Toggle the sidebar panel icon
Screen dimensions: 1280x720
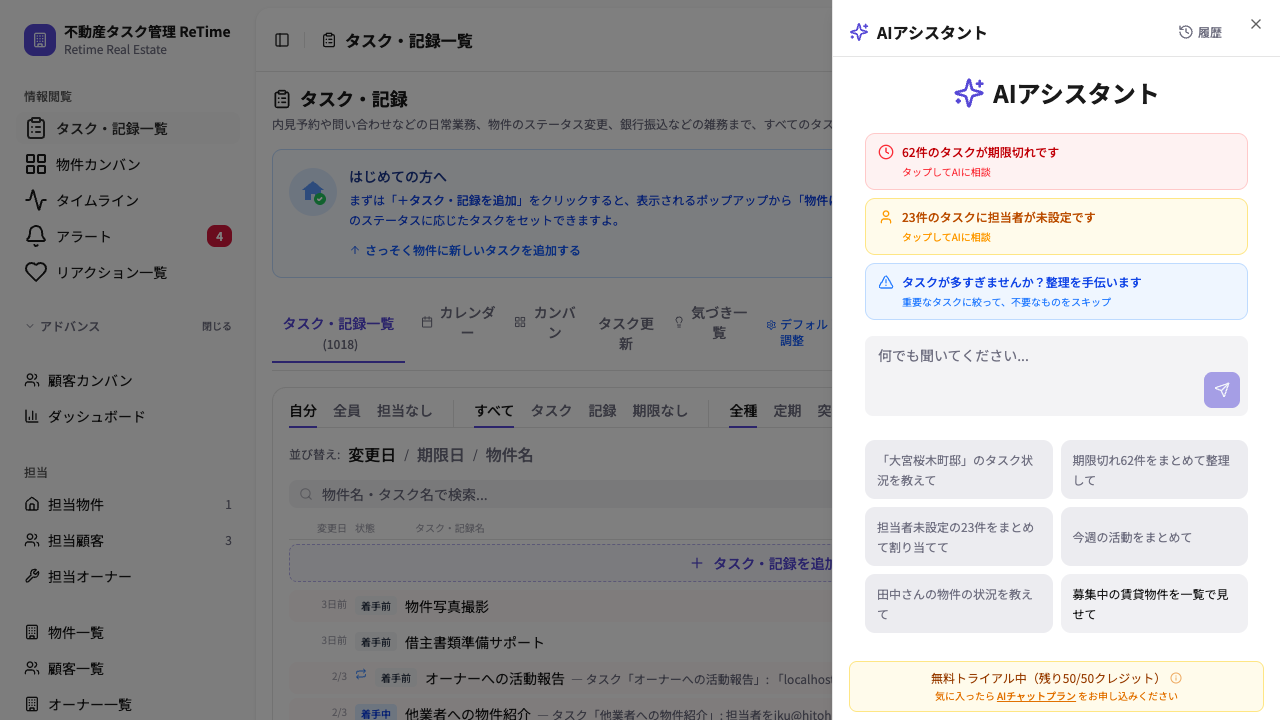[x=282, y=40]
